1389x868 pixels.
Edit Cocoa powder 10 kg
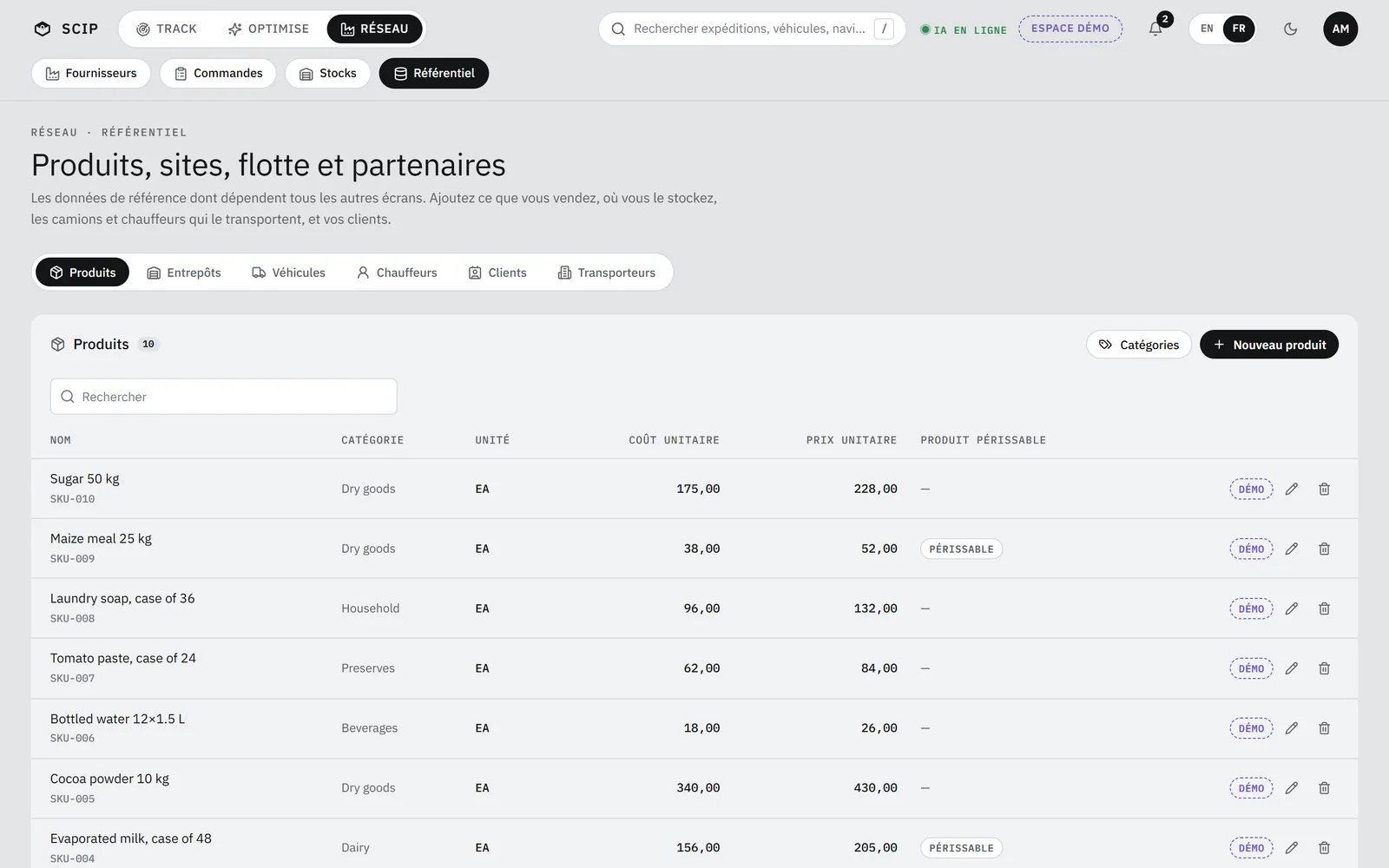tap(1292, 788)
